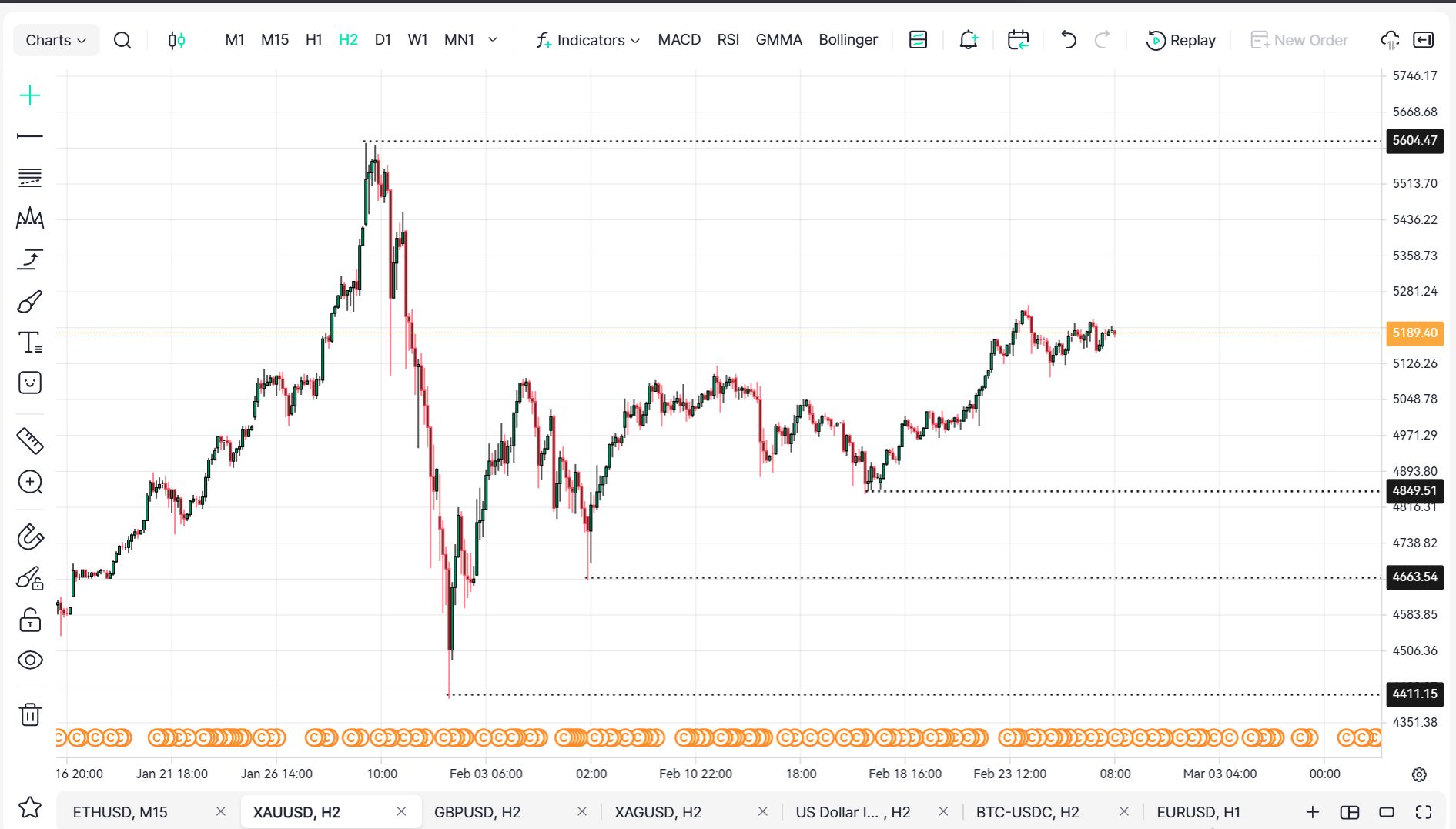1456x829 pixels.
Task: Close the ETHUSD, M15 tab
Action: tap(221, 811)
